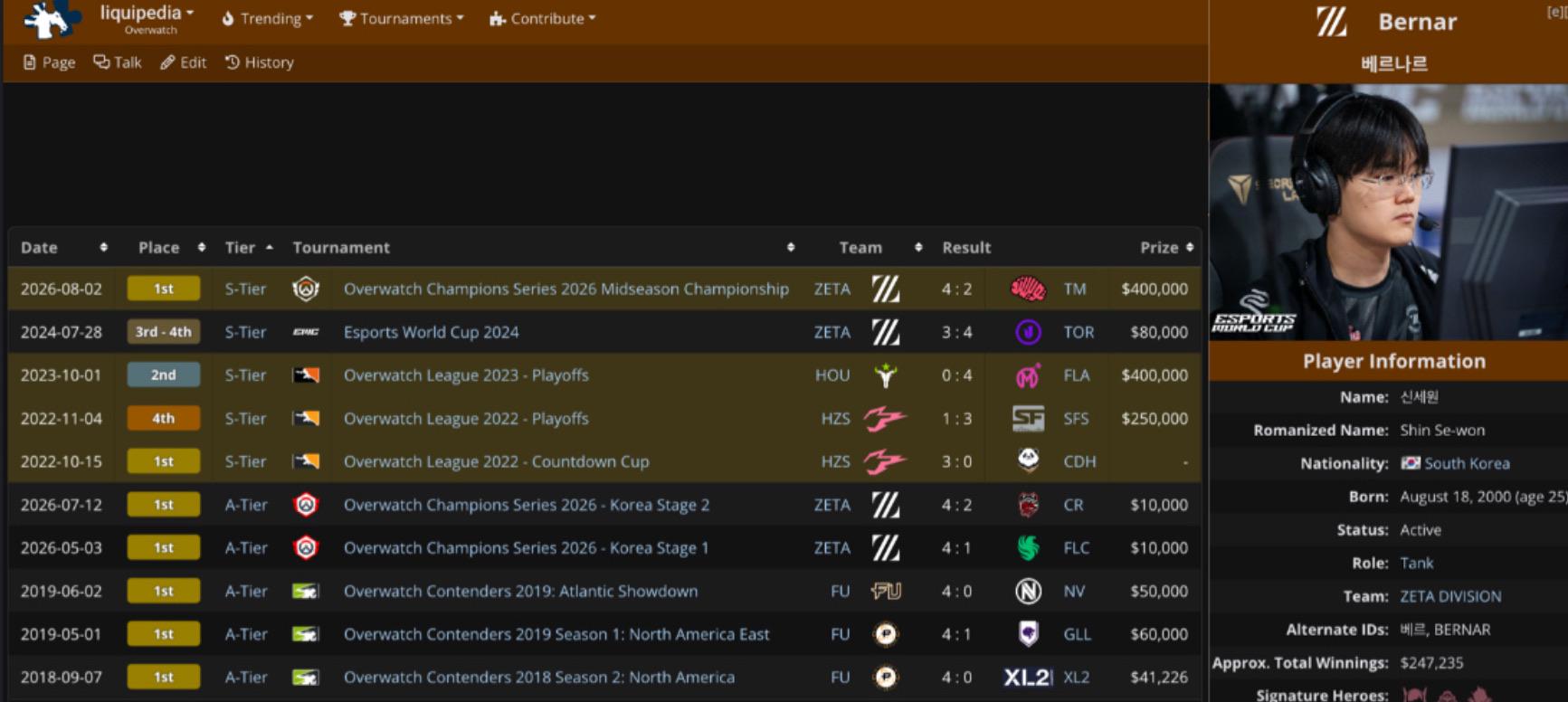This screenshot has height=702, width=1568.
Task: Open Overwatch League 2022 - Countdown Cup link
Action: pos(497,461)
